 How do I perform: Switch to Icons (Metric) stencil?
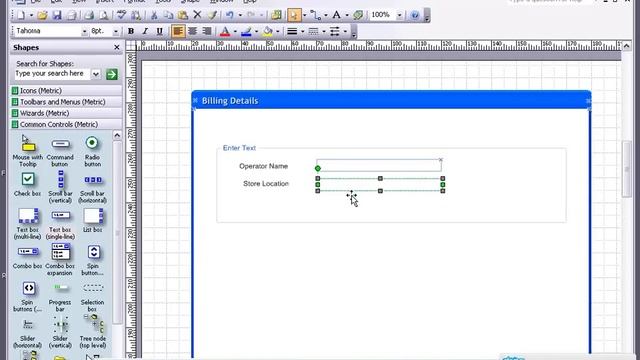pyautogui.click(x=66, y=91)
